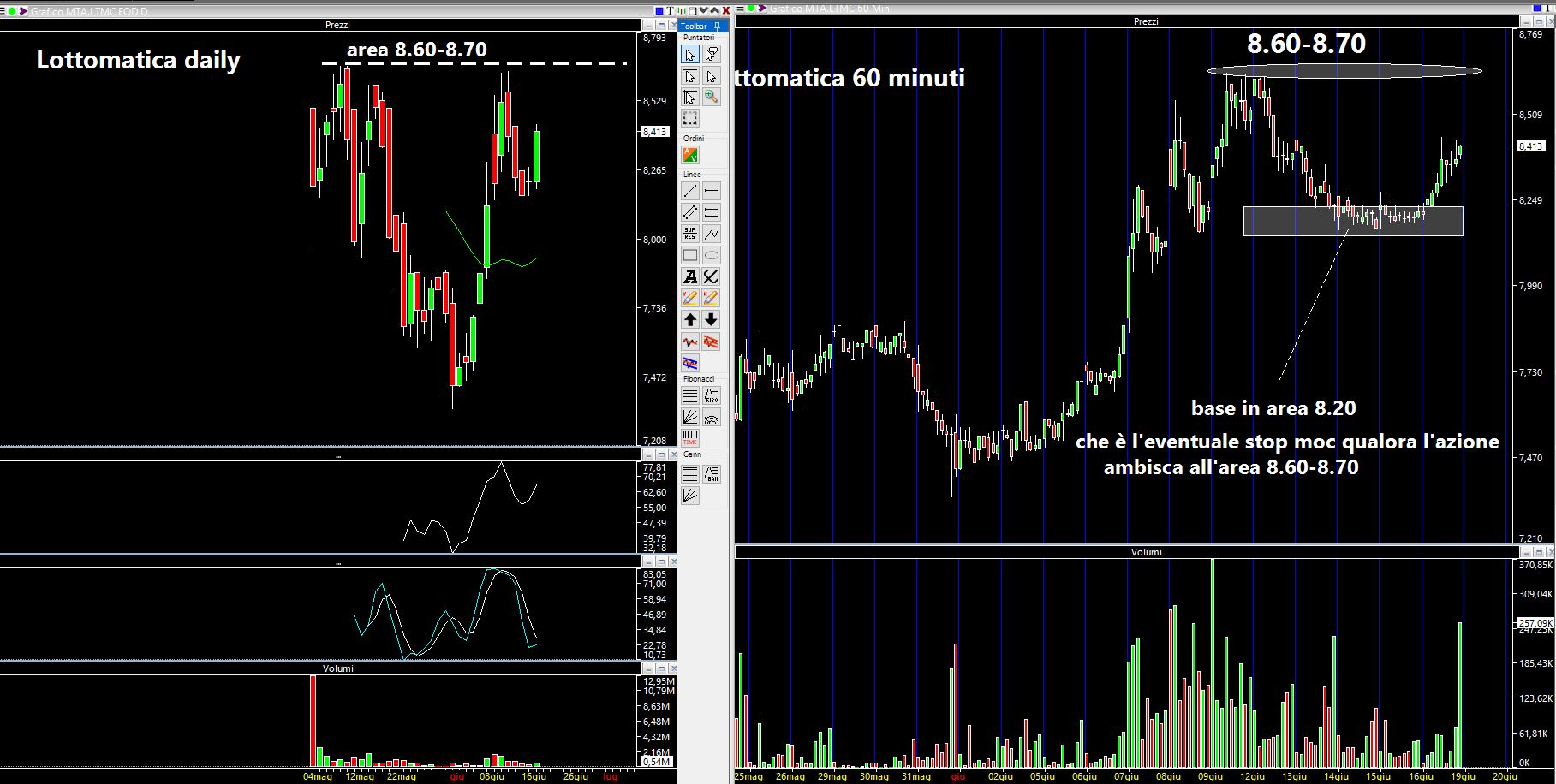Screen dimensions: 1556x784
Task: Click the Volumi header of 60 Min chart
Action: click(1146, 552)
